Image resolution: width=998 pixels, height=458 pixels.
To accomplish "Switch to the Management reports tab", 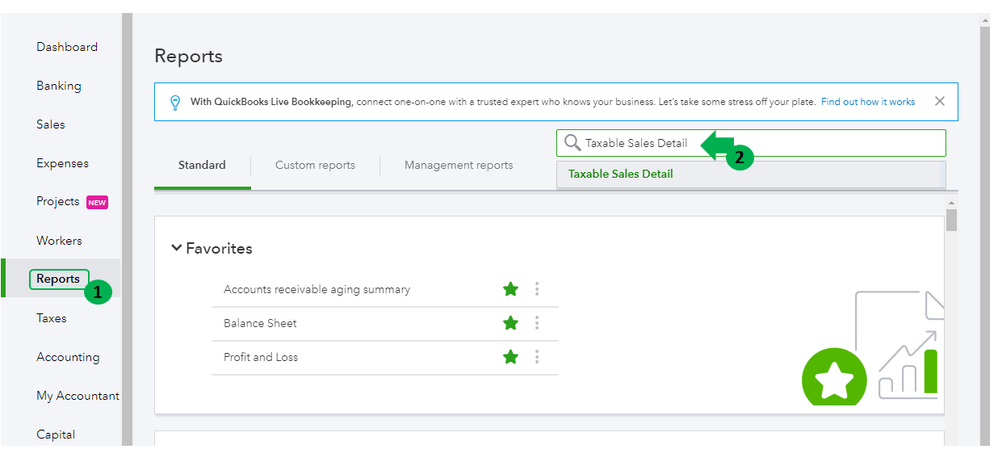I will coord(458,165).
